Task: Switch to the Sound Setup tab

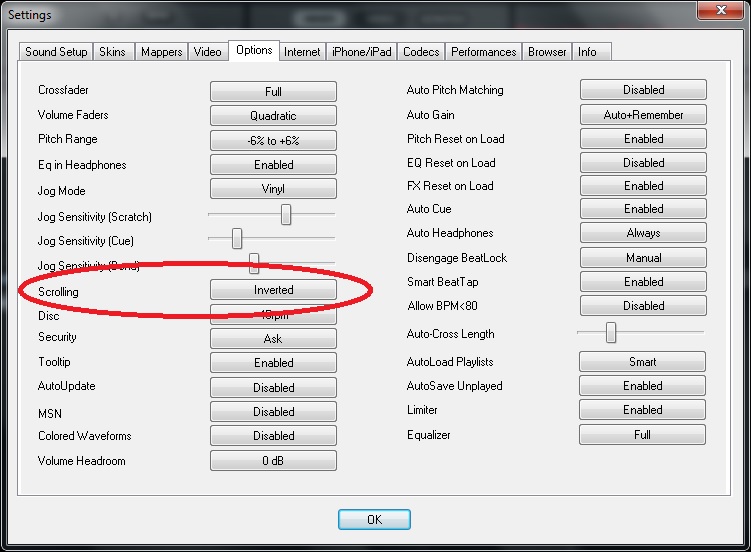Action: [x=56, y=52]
